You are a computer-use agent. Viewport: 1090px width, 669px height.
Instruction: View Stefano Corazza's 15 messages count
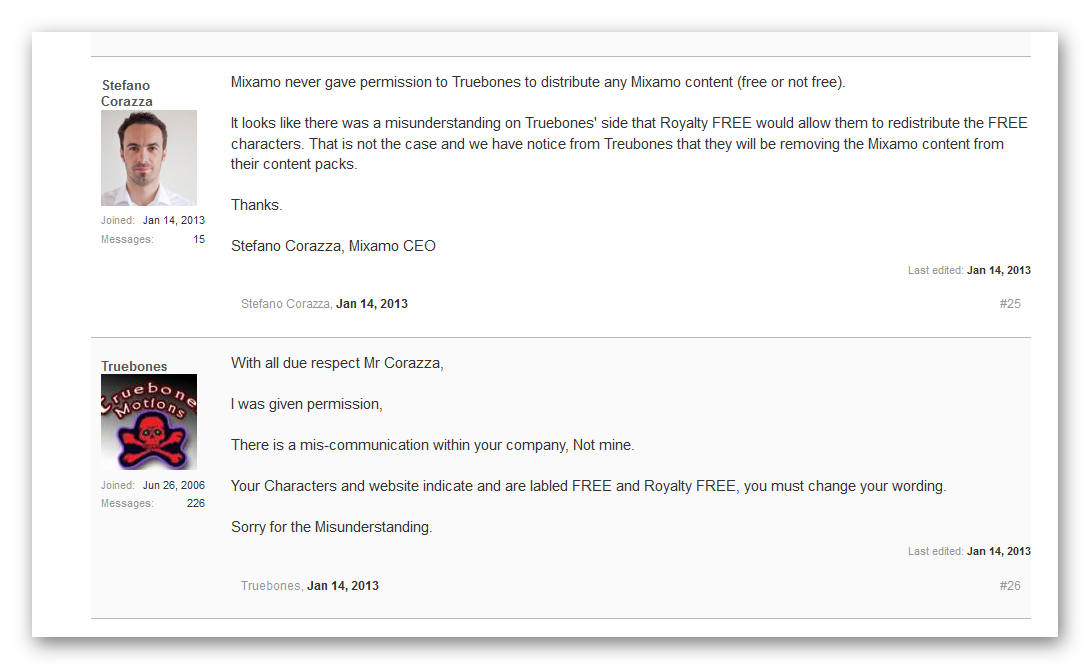(199, 240)
